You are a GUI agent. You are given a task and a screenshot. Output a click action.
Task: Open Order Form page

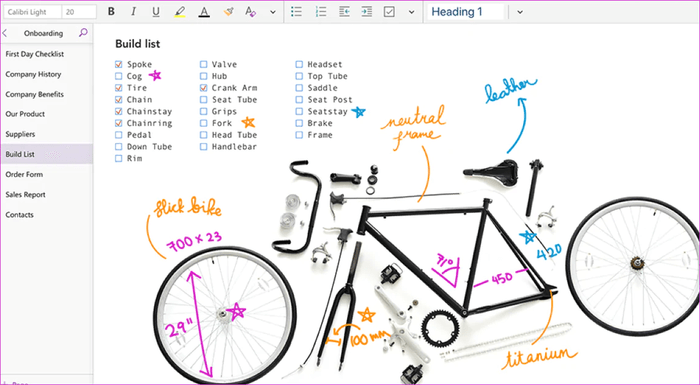tap(46, 174)
